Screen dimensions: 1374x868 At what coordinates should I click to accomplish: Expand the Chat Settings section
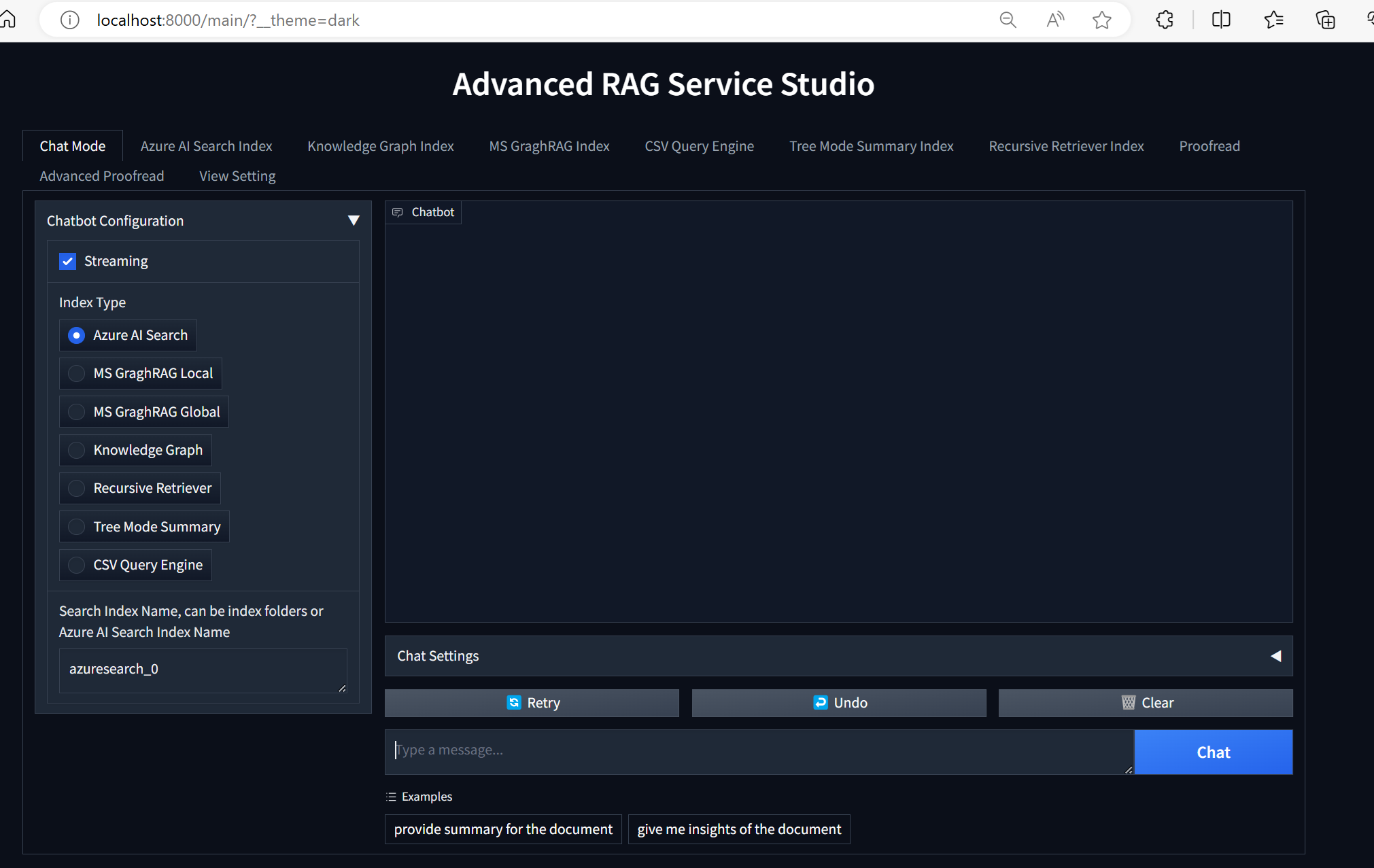(x=1276, y=656)
